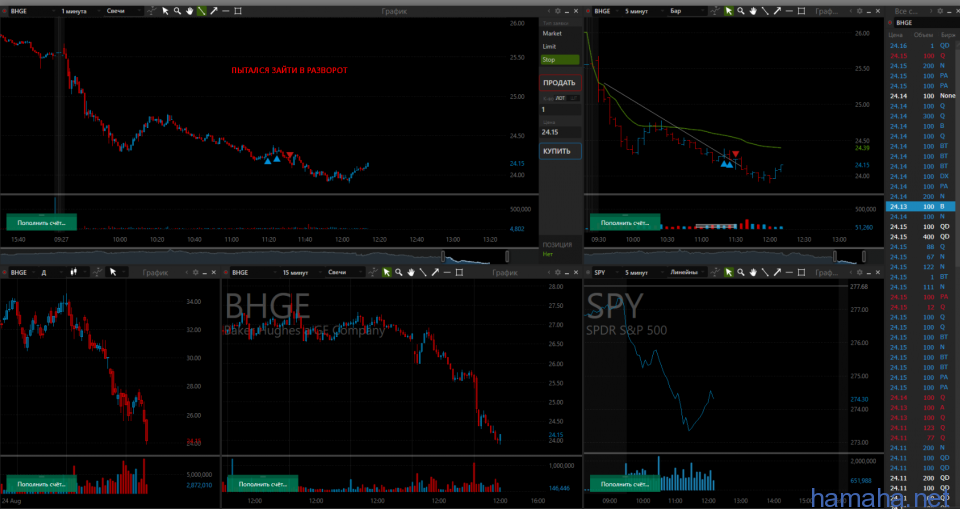Toggle link indicator of 1-minute chart
Viewport: 960px width, 509px height.
click(x=4, y=11)
